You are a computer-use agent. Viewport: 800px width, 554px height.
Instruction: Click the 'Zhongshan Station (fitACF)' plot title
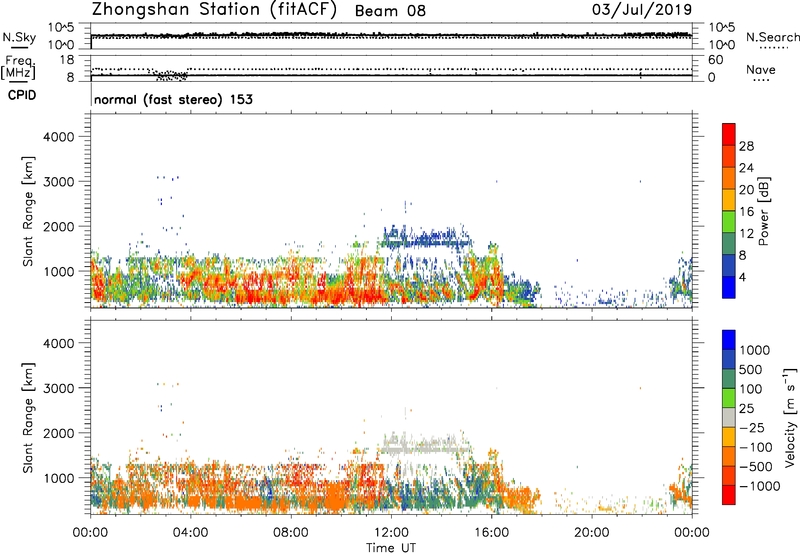click(x=215, y=10)
